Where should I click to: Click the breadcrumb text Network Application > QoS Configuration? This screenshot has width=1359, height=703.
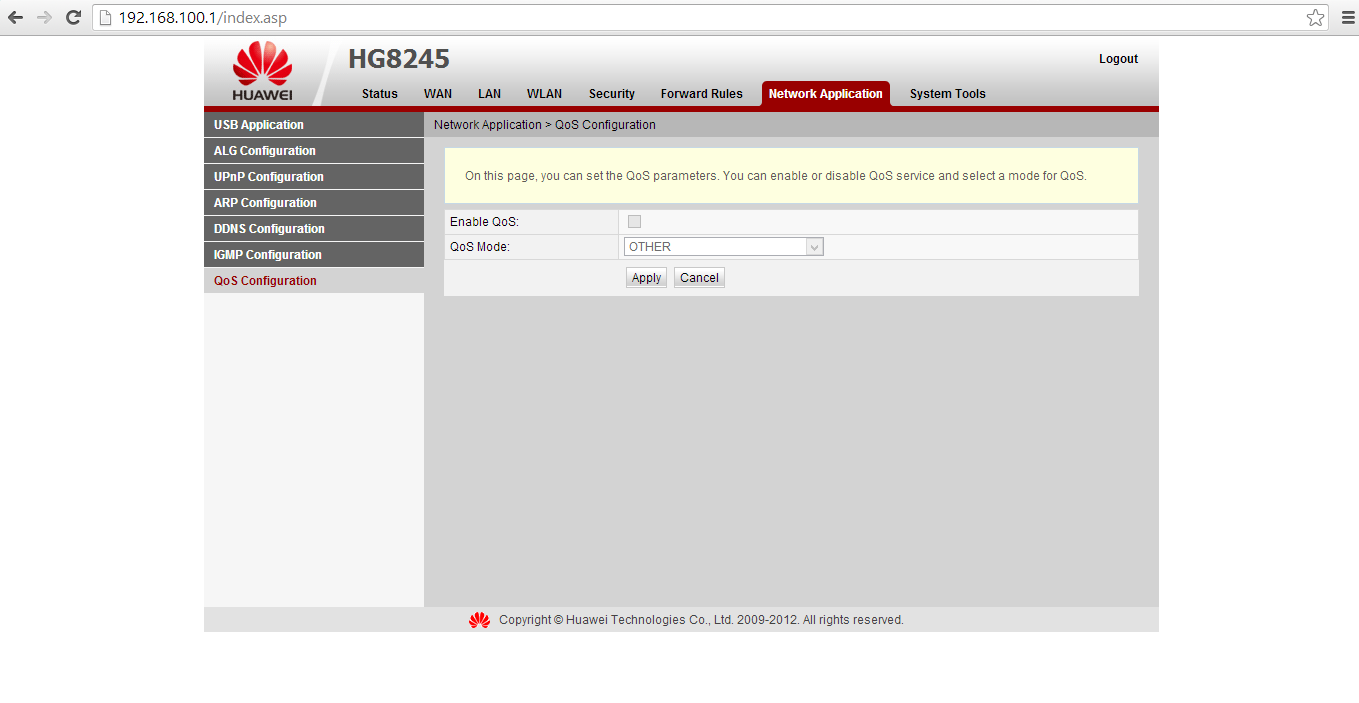545,125
